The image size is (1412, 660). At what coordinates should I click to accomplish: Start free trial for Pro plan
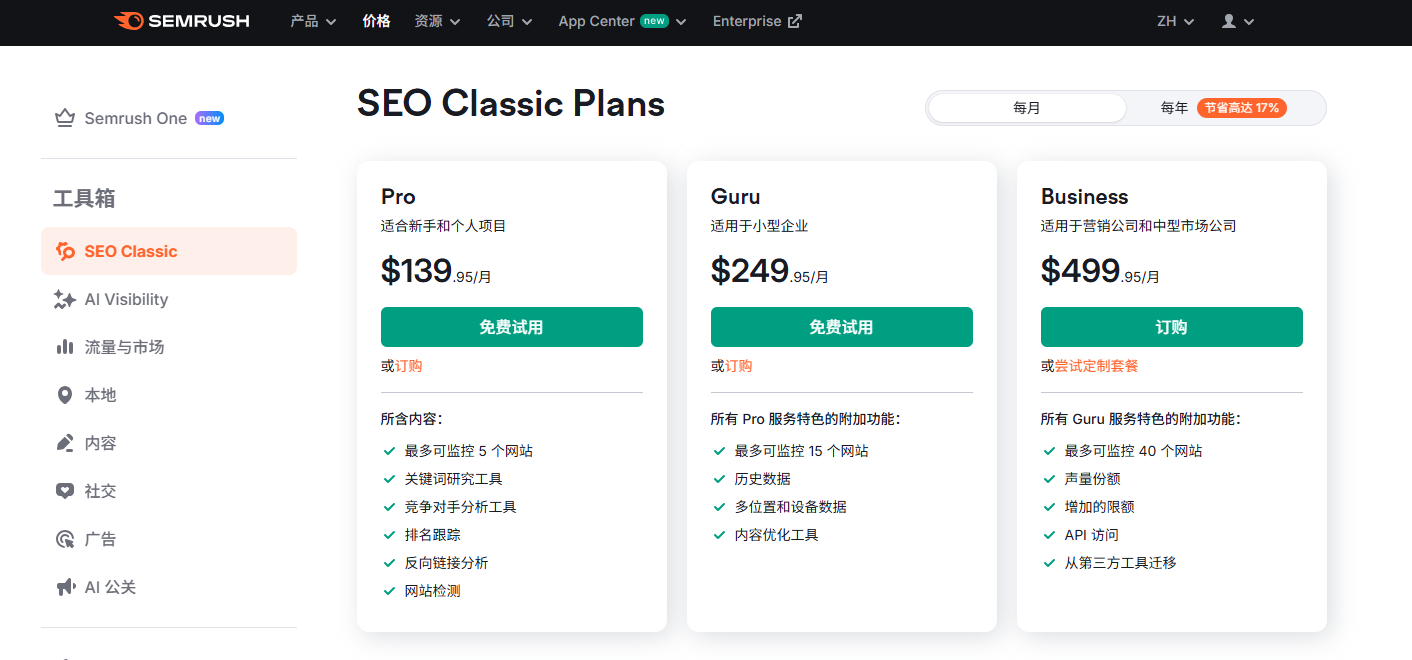click(511, 327)
